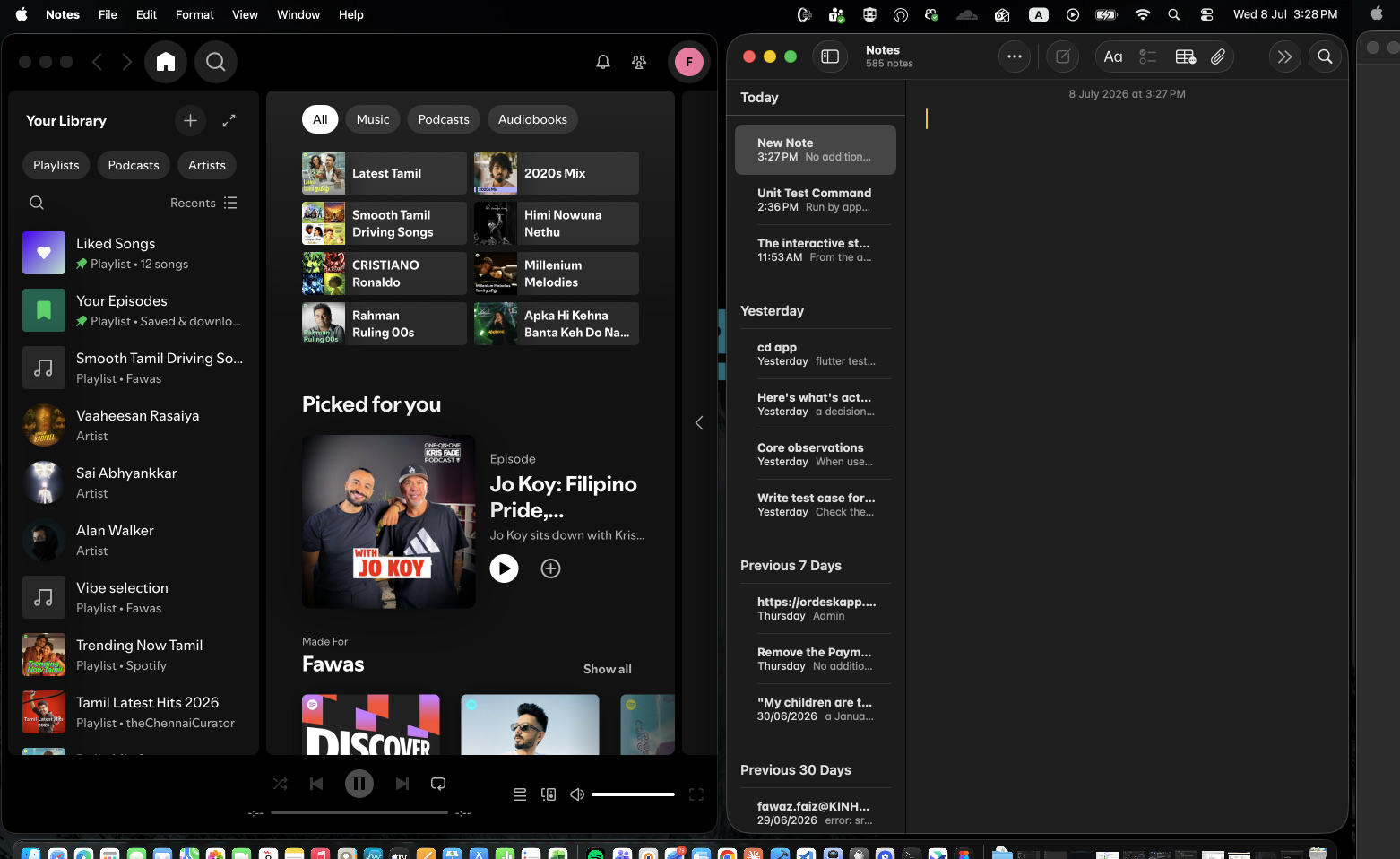Image resolution: width=1400 pixels, height=859 pixels.
Task: Open Unit Test Command note
Action: pos(816,199)
